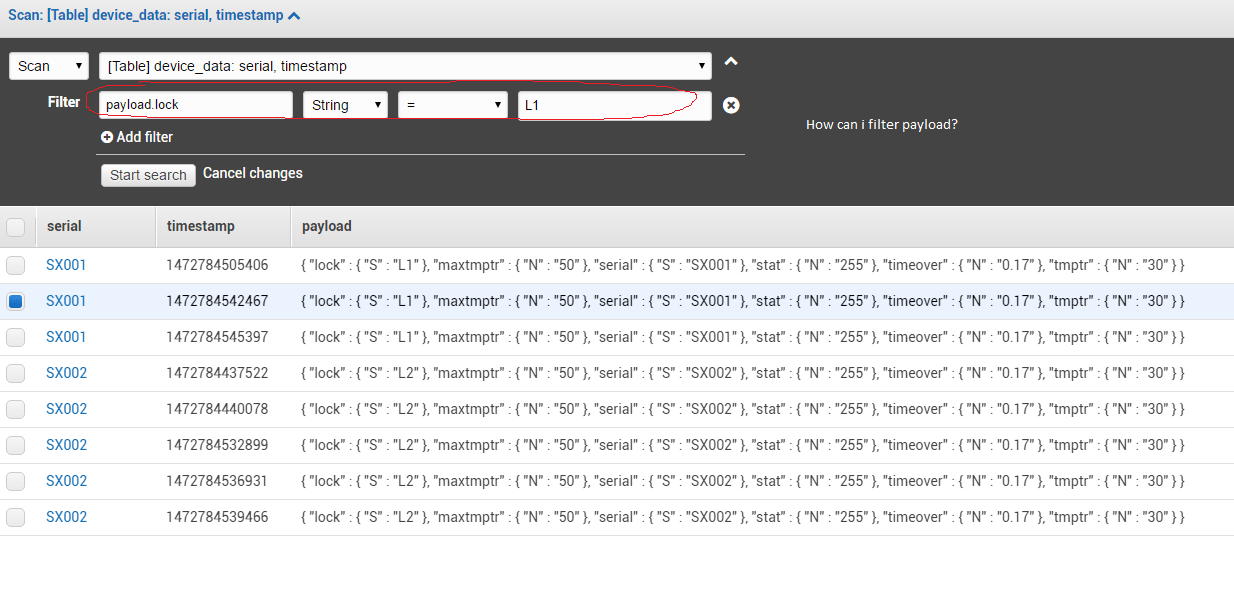Click the payload.lock filter attribute field
The image size is (1234, 610).
[195, 104]
